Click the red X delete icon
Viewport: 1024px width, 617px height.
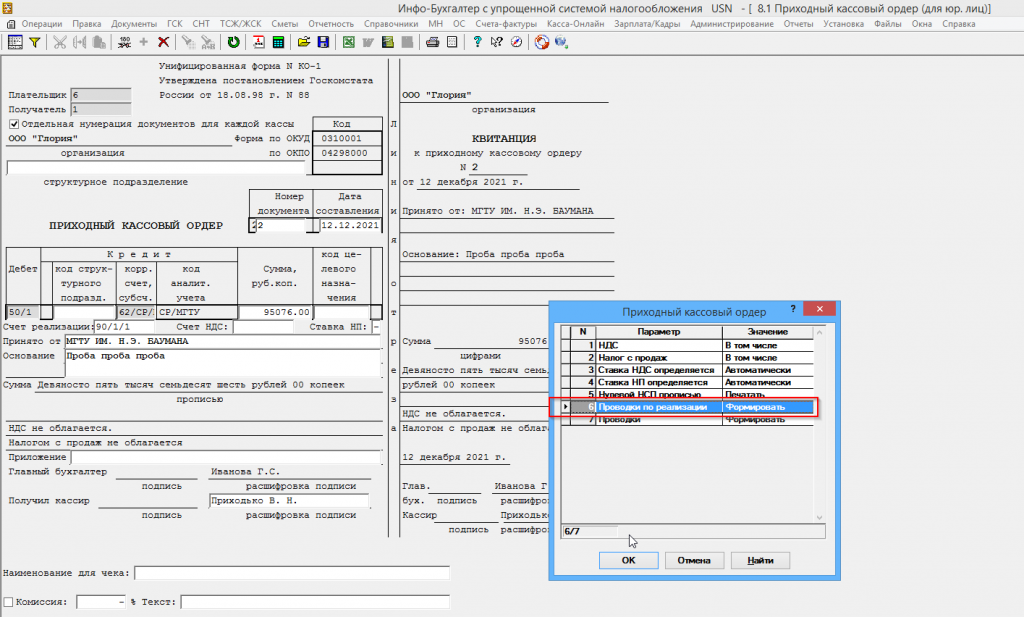coord(163,42)
